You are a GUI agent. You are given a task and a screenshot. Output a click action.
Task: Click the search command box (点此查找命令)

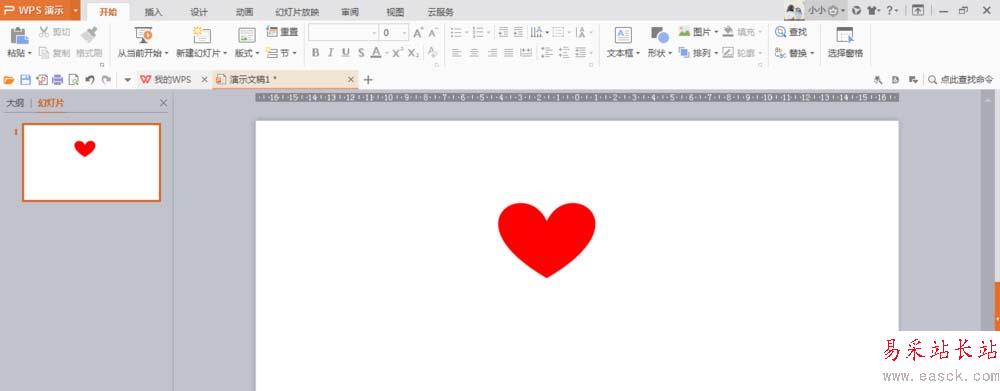click(x=960, y=80)
